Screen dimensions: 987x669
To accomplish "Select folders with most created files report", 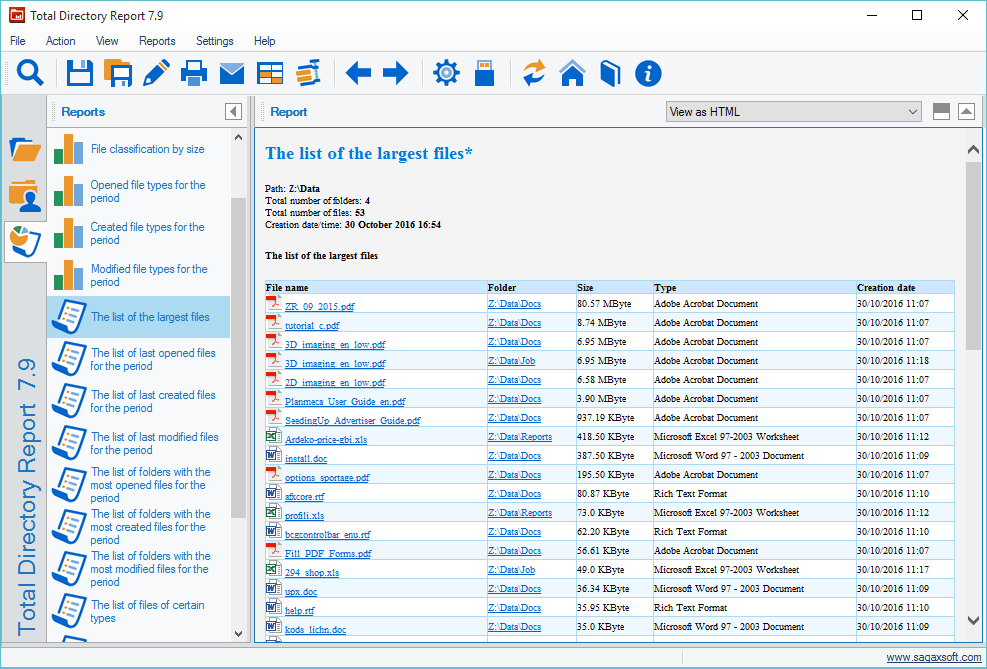I will click(x=139, y=527).
